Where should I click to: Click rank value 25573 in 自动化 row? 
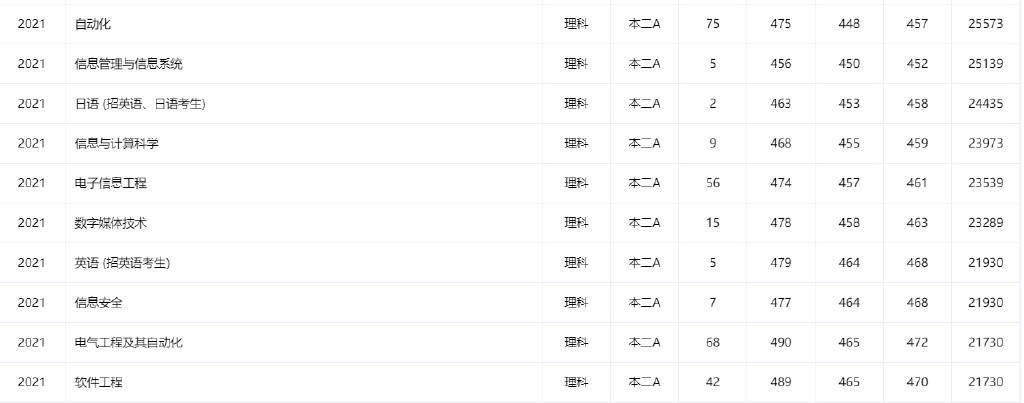pos(986,24)
